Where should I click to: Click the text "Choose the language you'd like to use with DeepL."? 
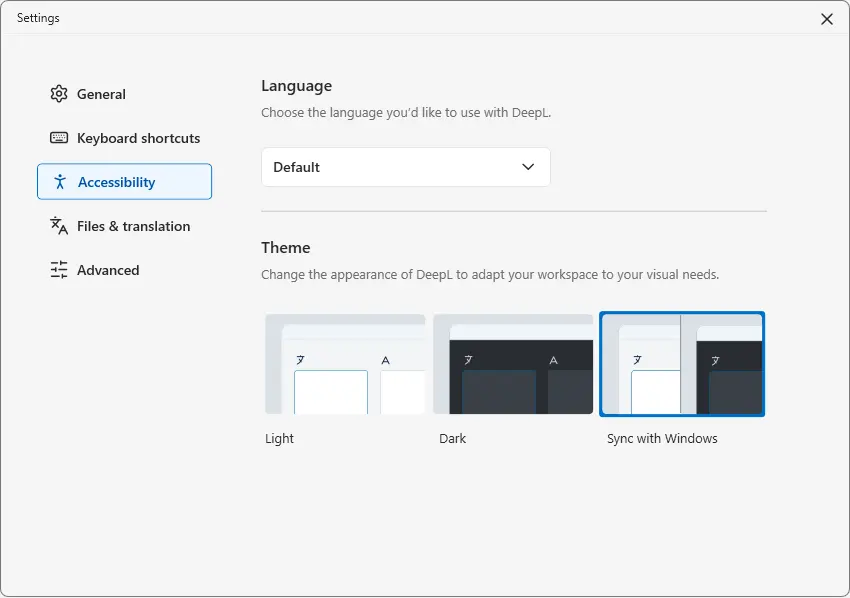tap(406, 113)
